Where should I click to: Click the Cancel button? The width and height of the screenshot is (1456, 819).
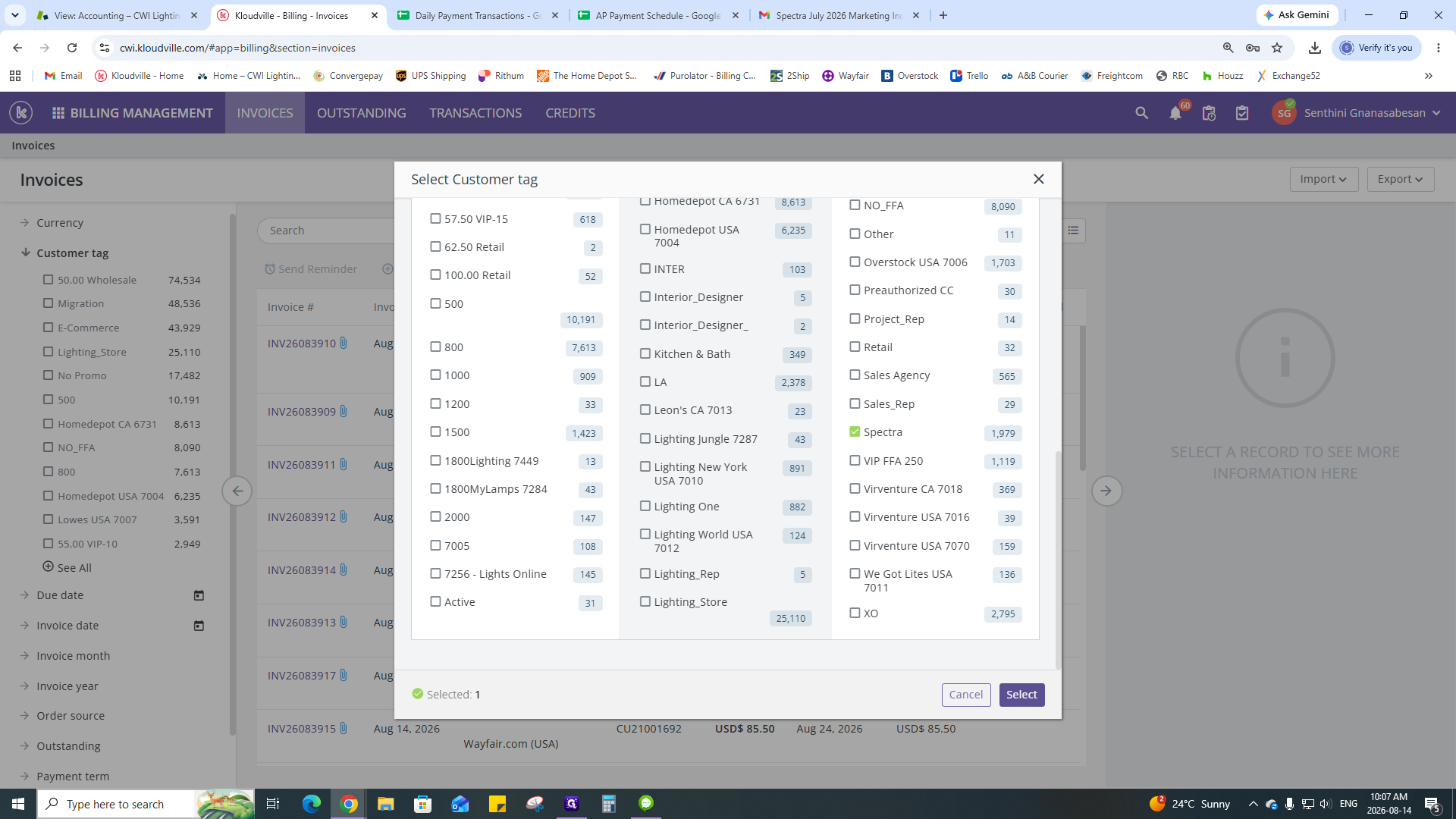point(966,695)
